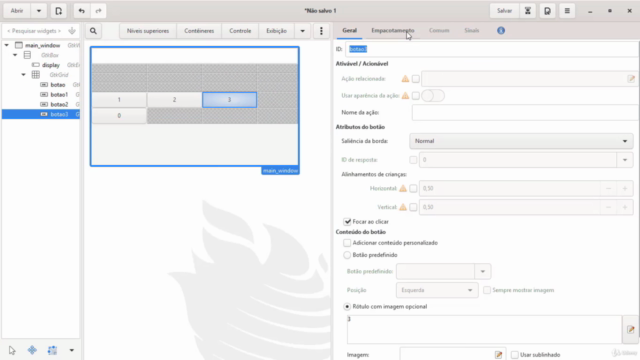The height and width of the screenshot is (360, 640).
Task: Click the warning icon beside Vertical
Action: pyautogui.click(x=403, y=207)
